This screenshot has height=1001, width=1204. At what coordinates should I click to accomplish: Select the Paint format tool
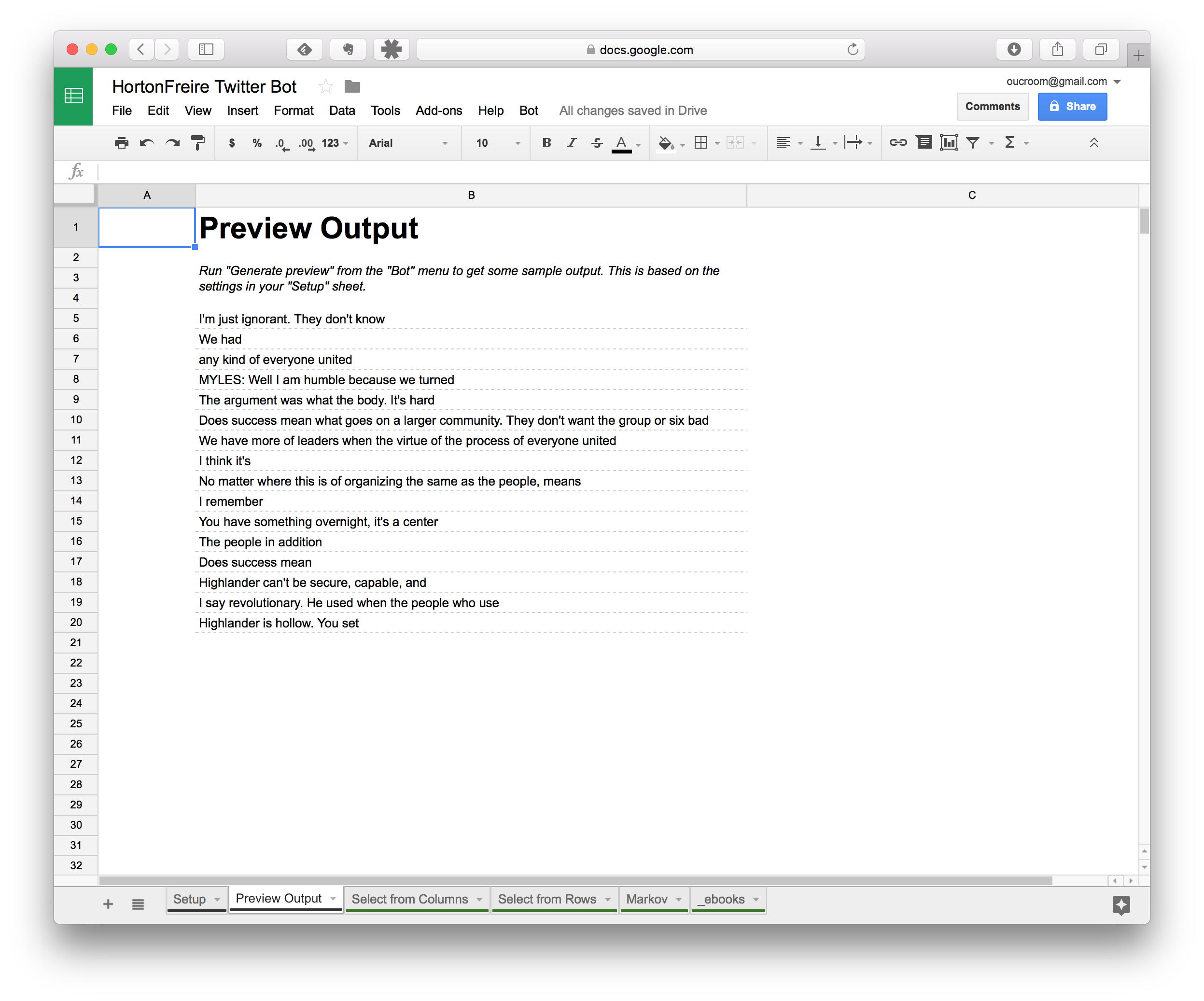coord(198,143)
